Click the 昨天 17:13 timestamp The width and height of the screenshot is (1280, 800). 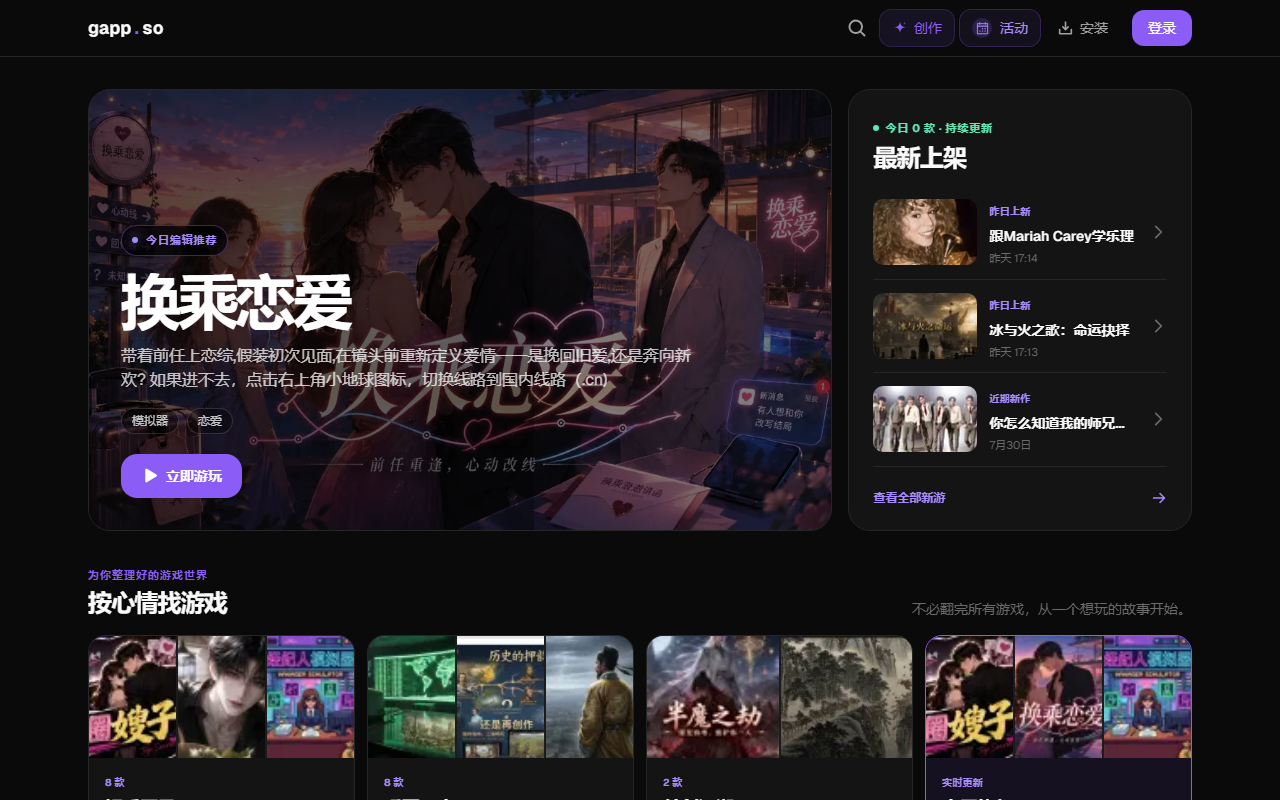click(x=1013, y=352)
